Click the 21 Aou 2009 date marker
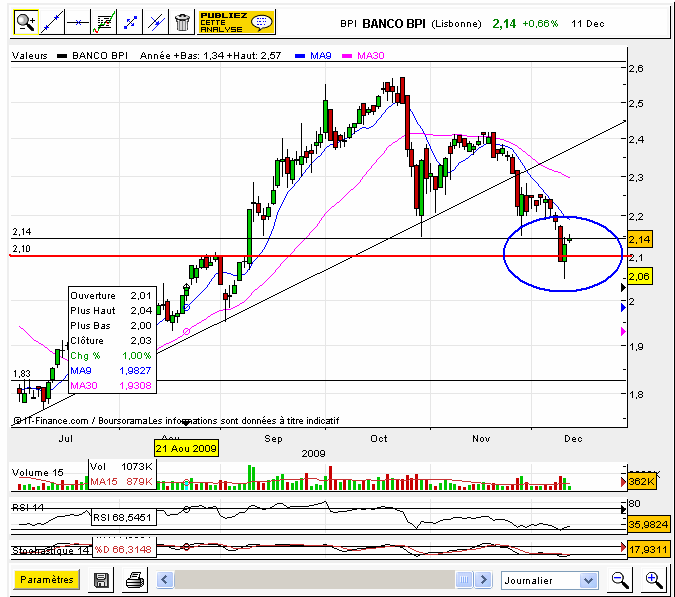The width and height of the screenshot is (675, 597). coord(186,449)
